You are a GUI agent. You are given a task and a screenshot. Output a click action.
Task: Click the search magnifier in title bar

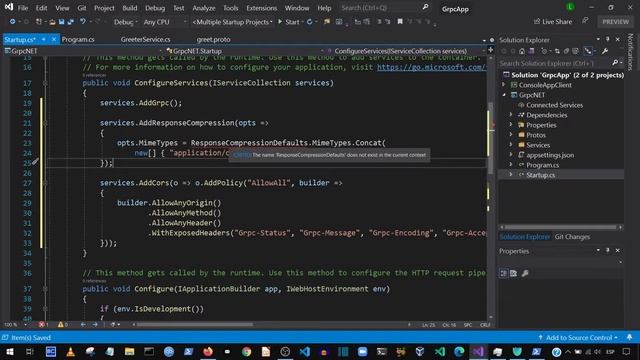pyautogui.click(x=425, y=7)
